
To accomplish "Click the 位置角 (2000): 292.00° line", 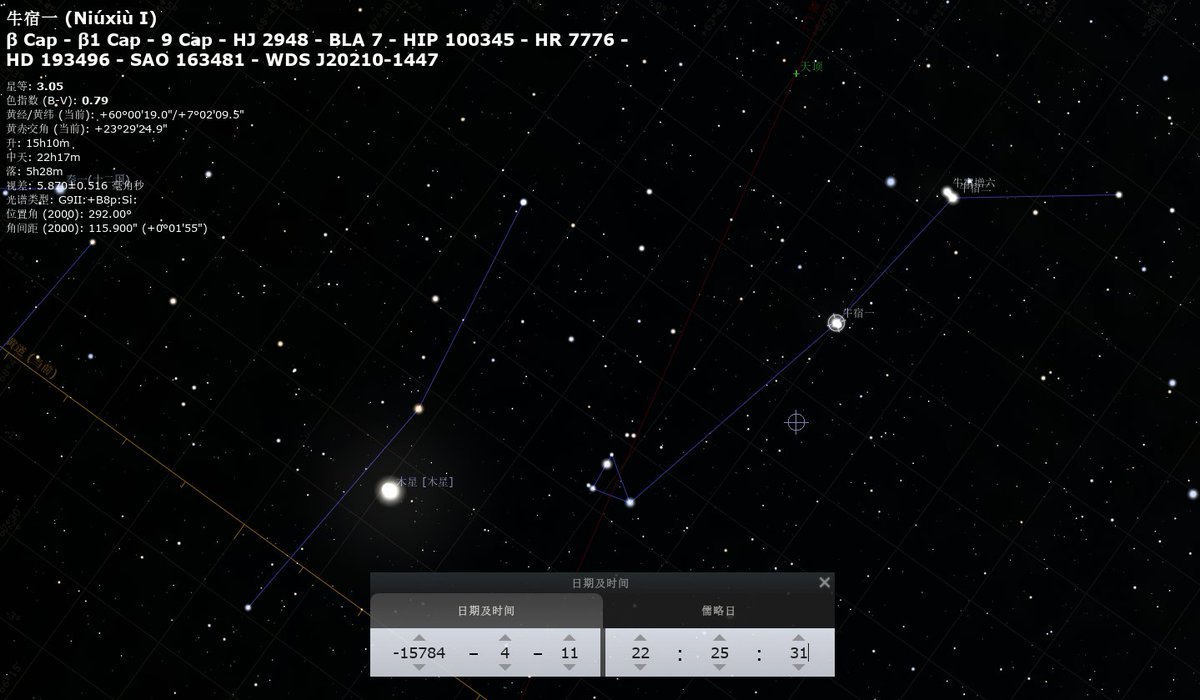I will pyautogui.click(x=69, y=213).
